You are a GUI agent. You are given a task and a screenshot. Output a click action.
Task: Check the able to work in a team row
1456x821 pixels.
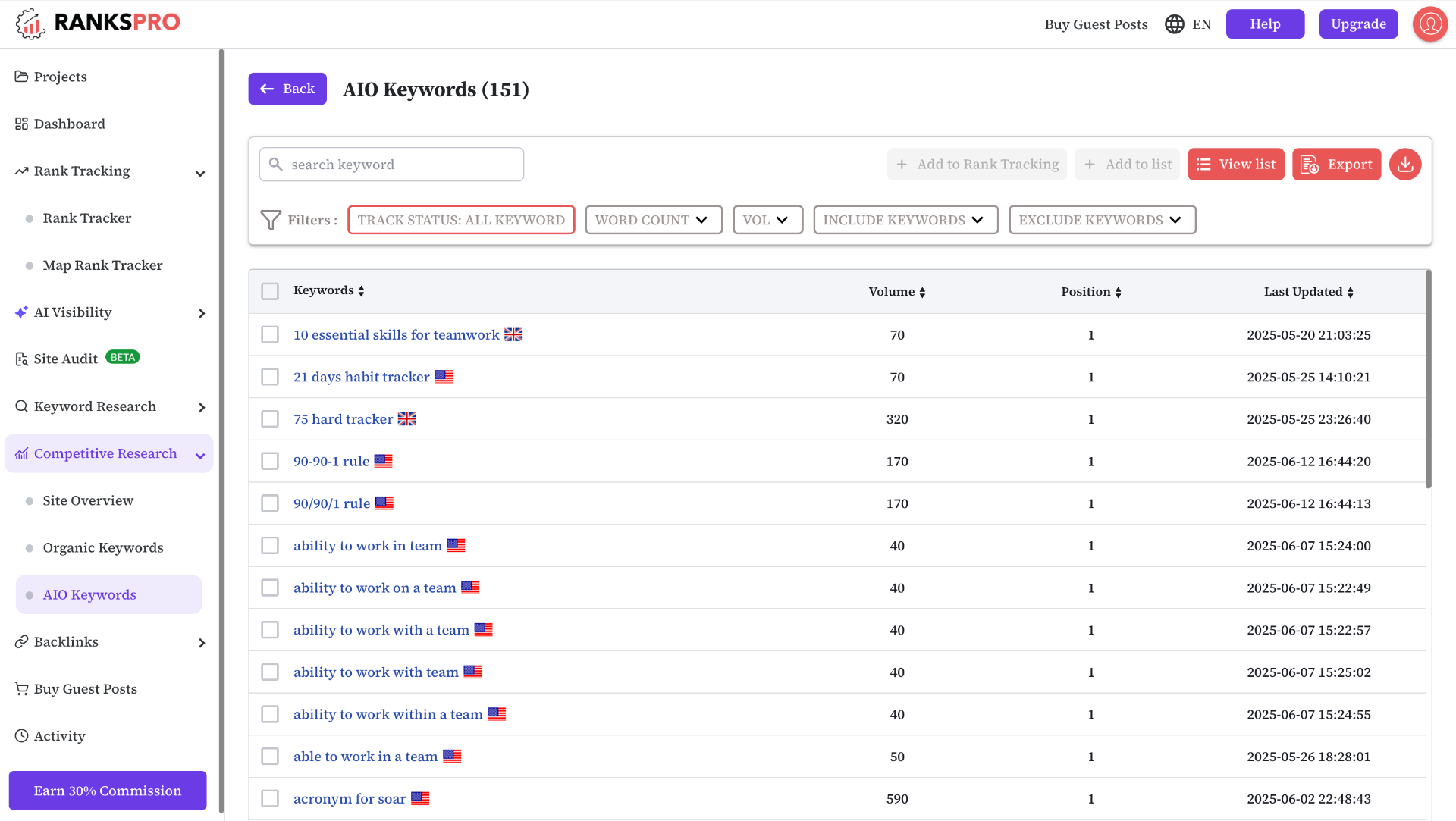click(270, 757)
